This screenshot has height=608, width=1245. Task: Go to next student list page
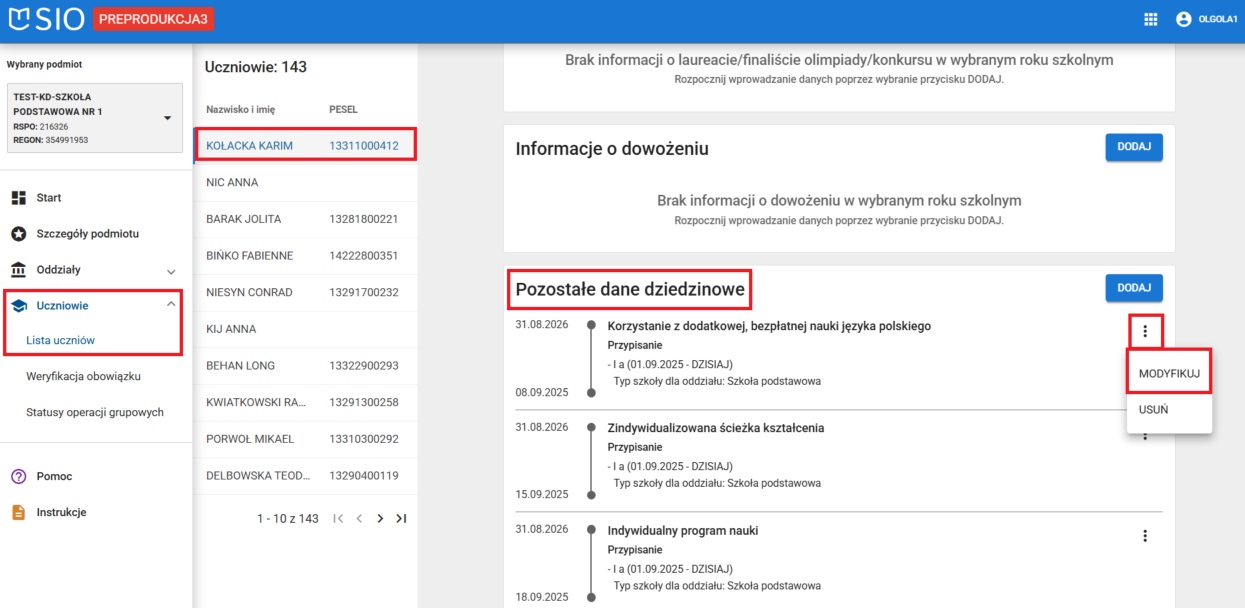click(380, 518)
